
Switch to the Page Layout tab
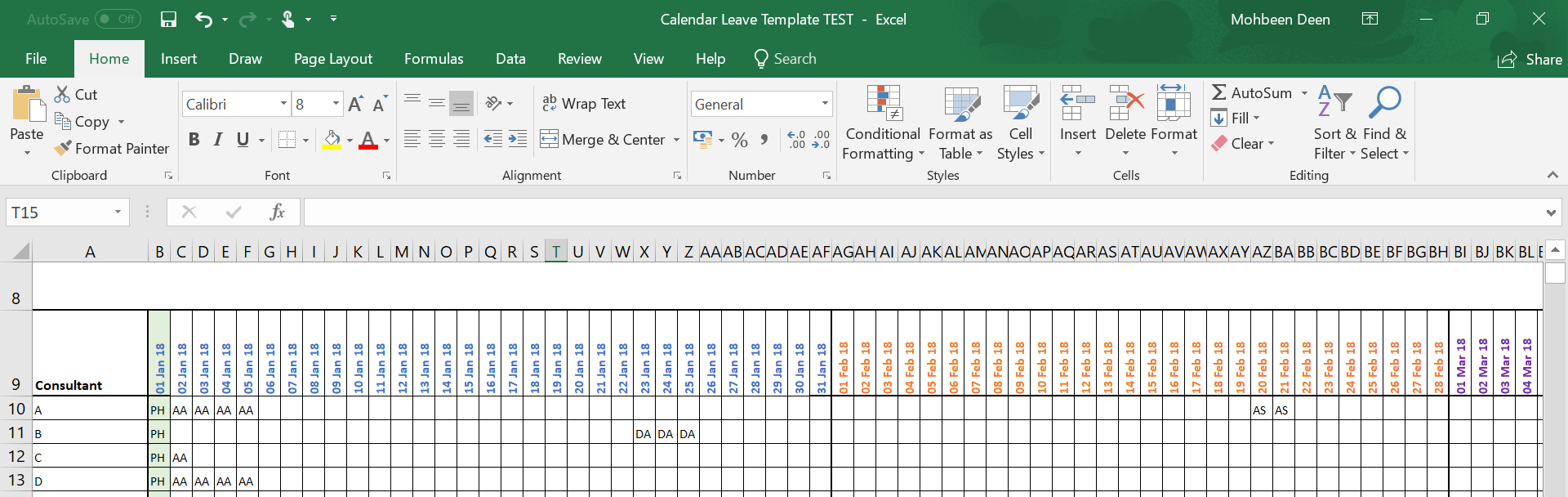point(332,59)
